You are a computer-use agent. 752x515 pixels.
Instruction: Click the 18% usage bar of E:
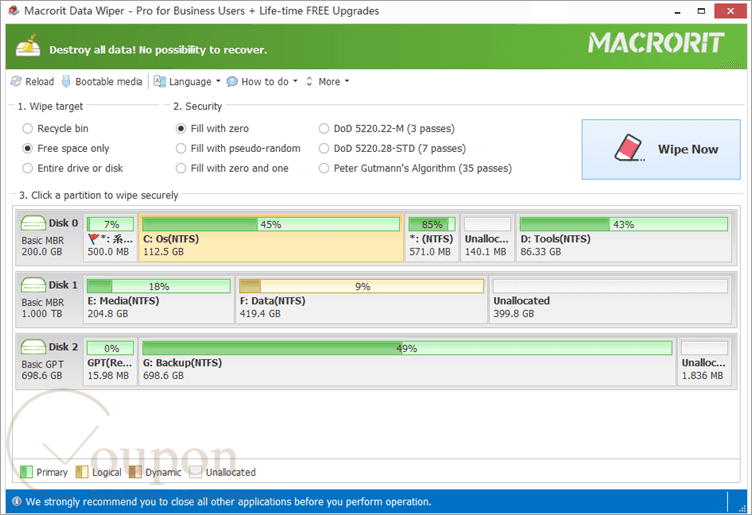click(159, 286)
